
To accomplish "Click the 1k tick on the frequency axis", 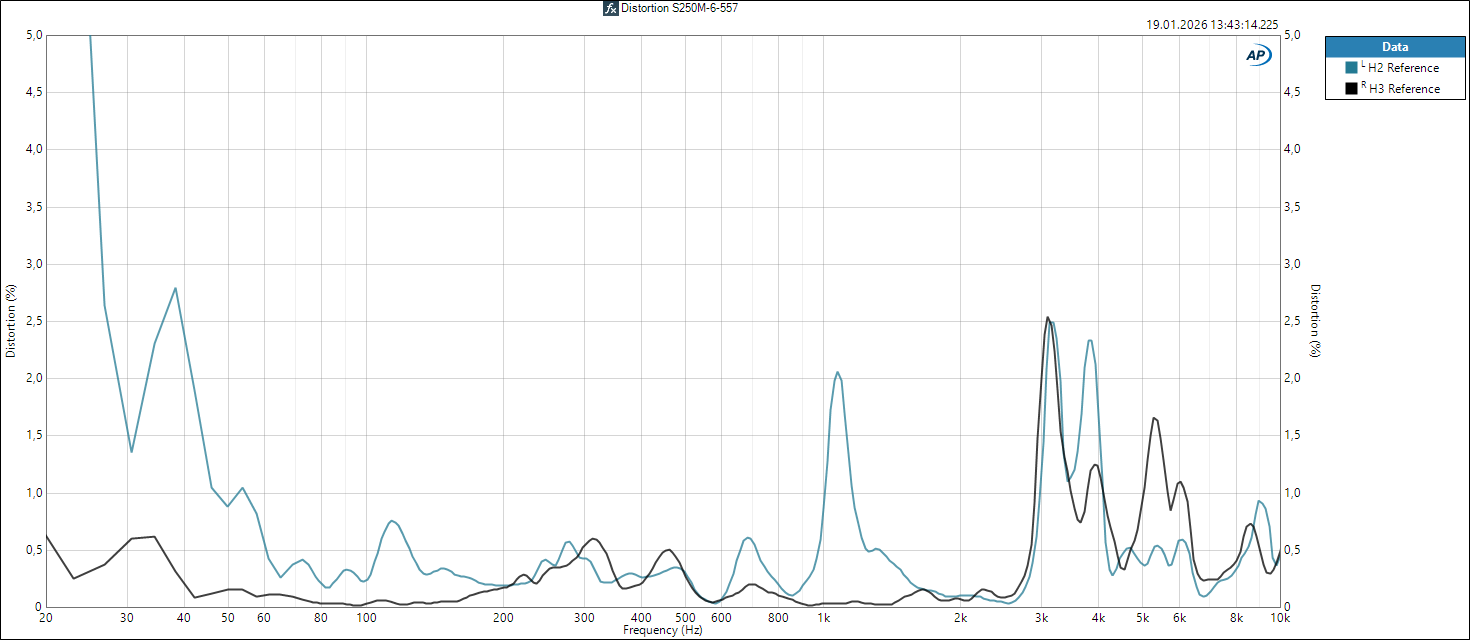I will (x=823, y=618).
